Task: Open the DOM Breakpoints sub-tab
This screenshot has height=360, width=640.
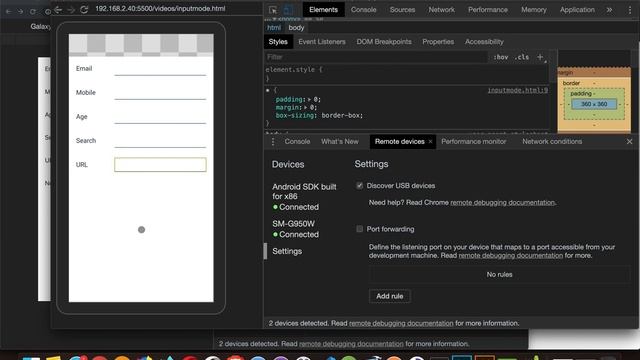Action: (384, 42)
